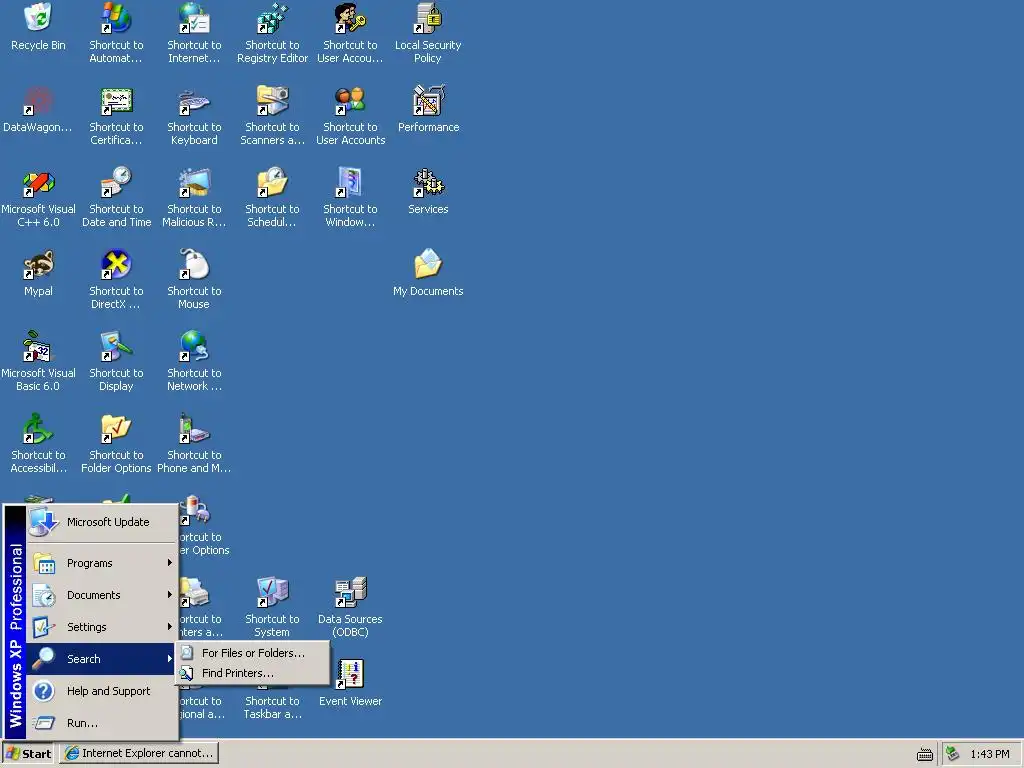This screenshot has width=1024, height=768.
Task: Open Programs in the Start menu
Action: point(103,563)
